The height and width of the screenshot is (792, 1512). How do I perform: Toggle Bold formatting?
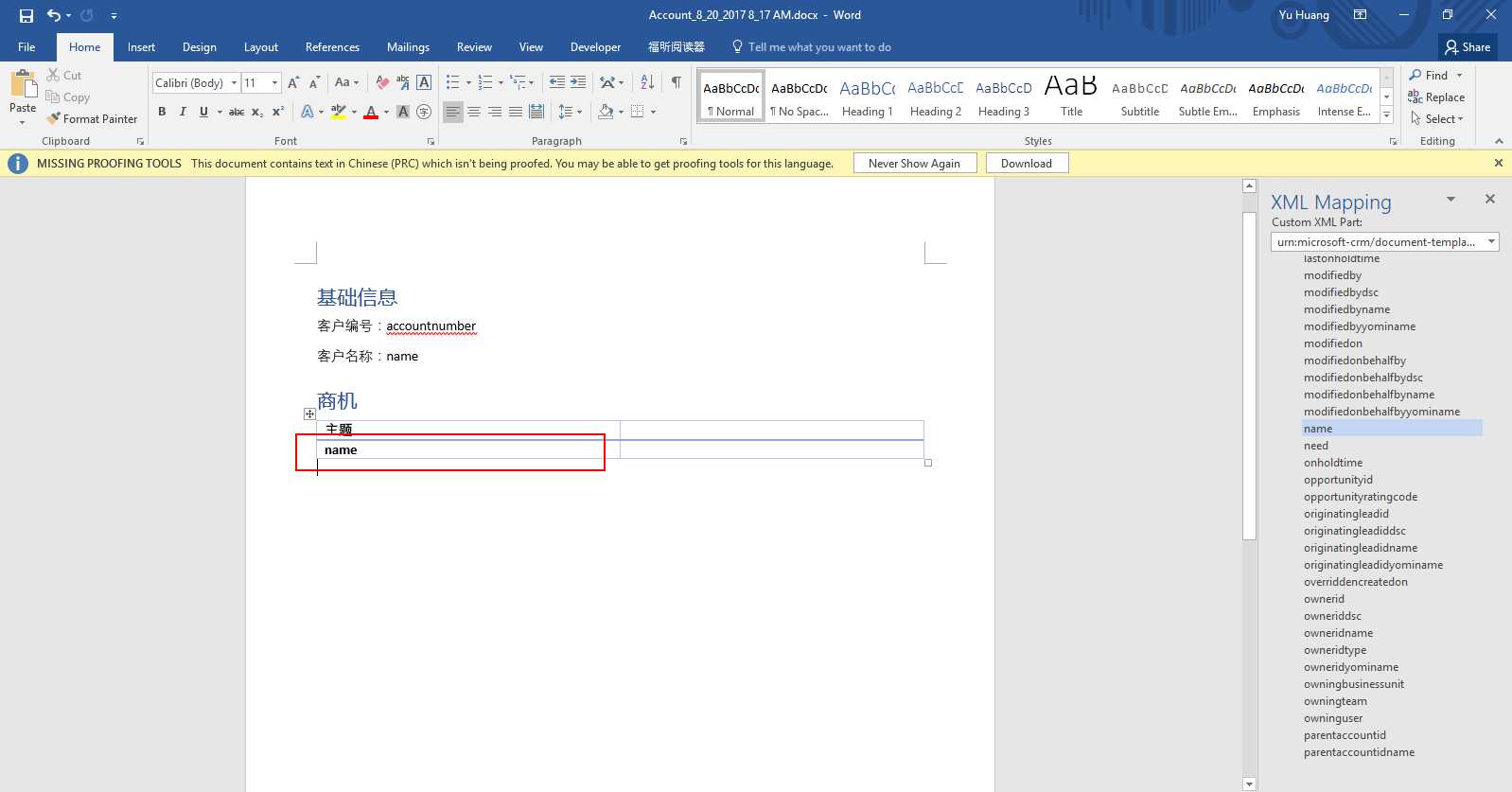[162, 112]
